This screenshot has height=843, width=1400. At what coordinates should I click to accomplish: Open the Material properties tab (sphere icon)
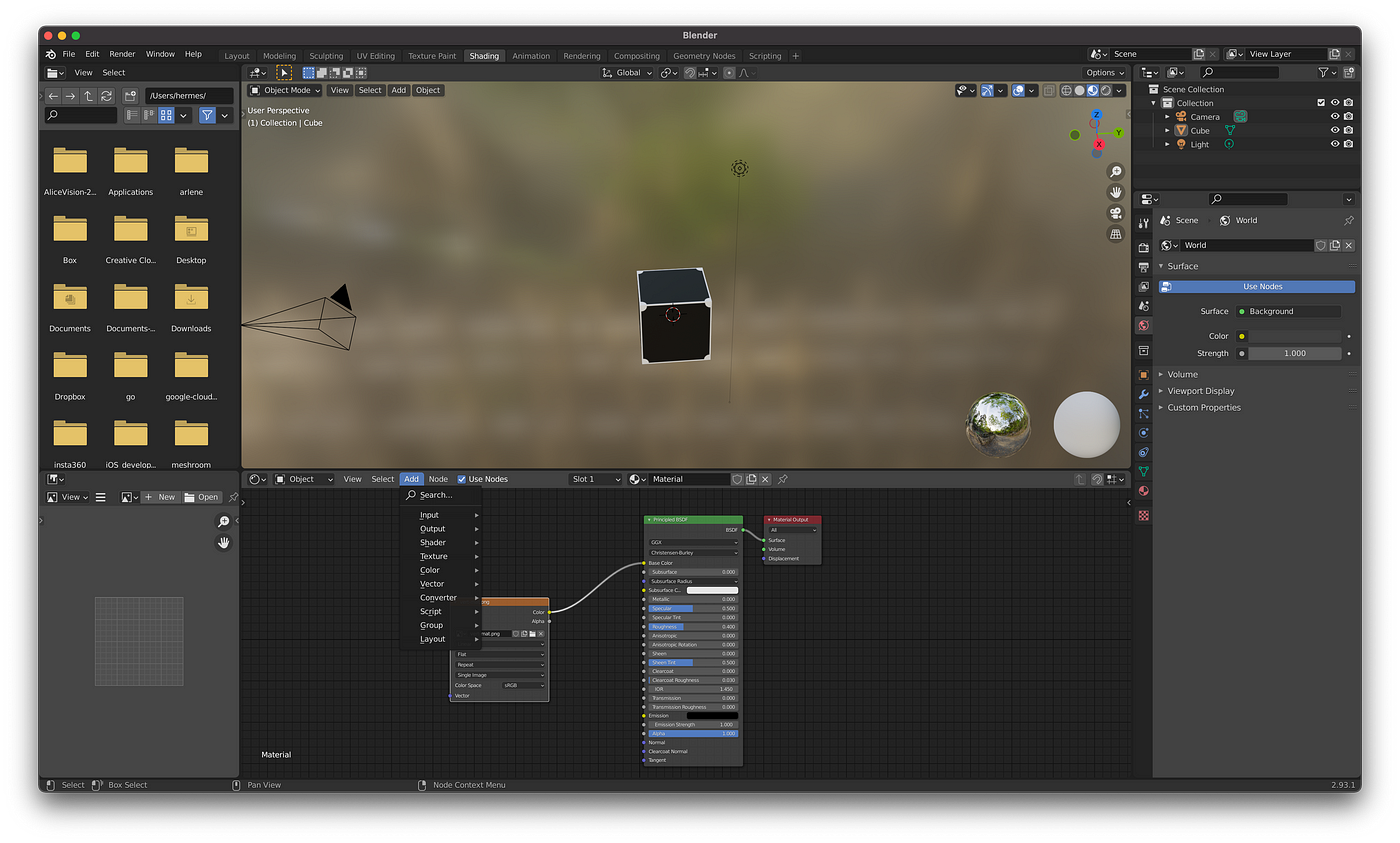point(1144,491)
